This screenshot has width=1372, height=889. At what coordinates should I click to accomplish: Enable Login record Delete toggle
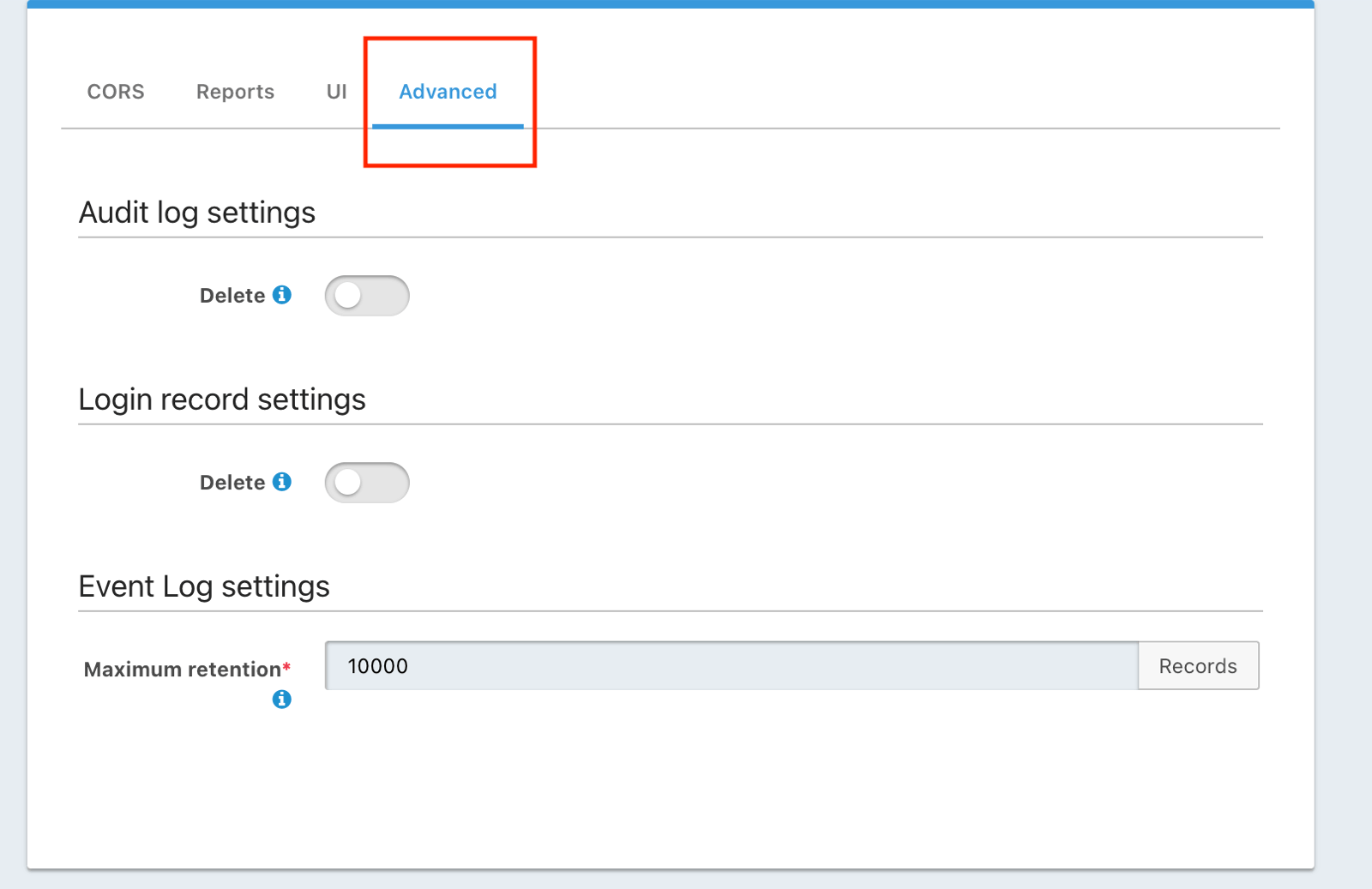click(367, 483)
